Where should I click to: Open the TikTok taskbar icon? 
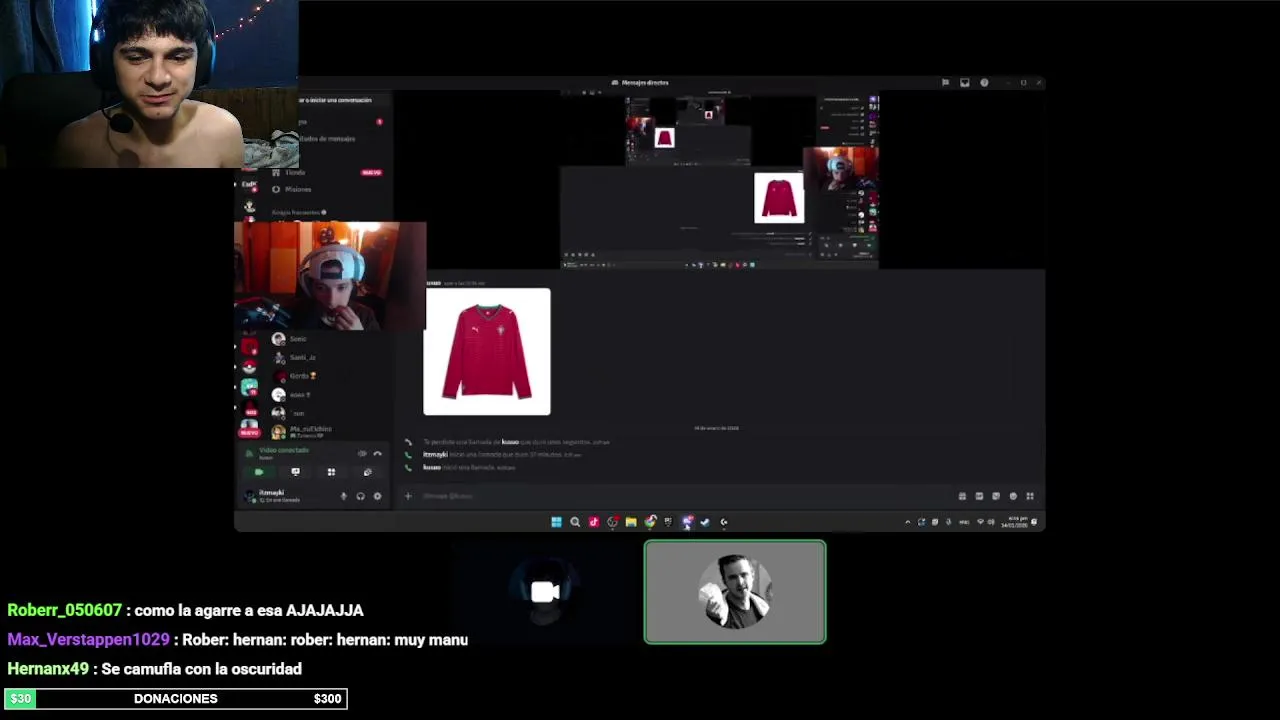pos(594,522)
